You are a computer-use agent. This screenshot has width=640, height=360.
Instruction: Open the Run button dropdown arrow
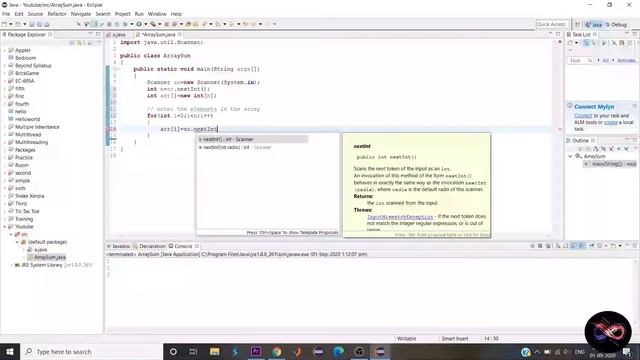145,24
